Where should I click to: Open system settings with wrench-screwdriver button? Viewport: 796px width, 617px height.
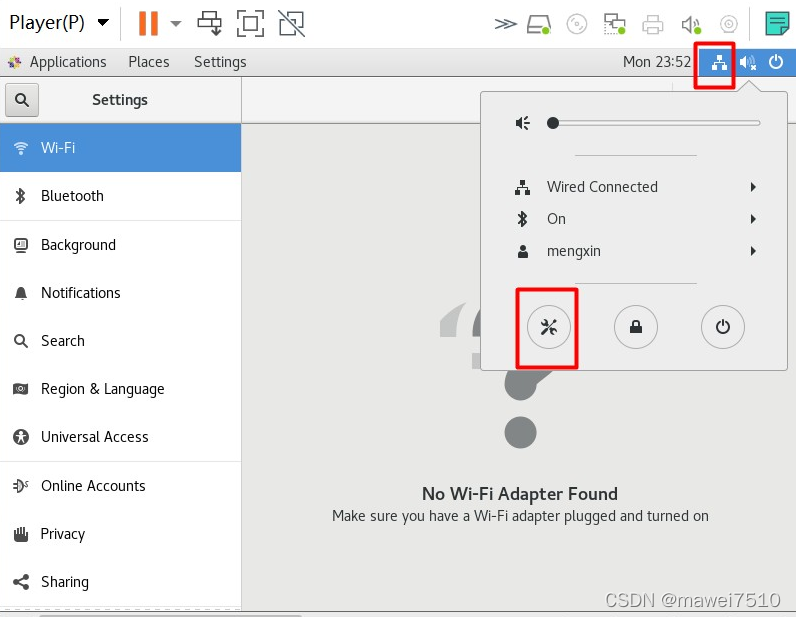(549, 327)
